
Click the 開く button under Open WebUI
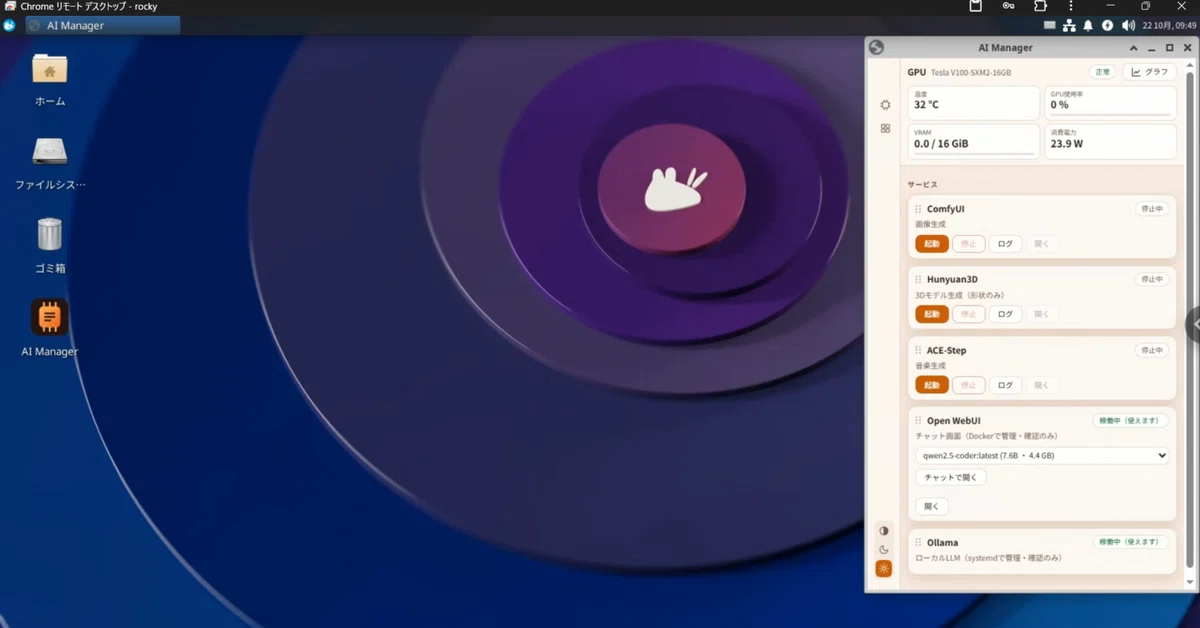(x=931, y=507)
